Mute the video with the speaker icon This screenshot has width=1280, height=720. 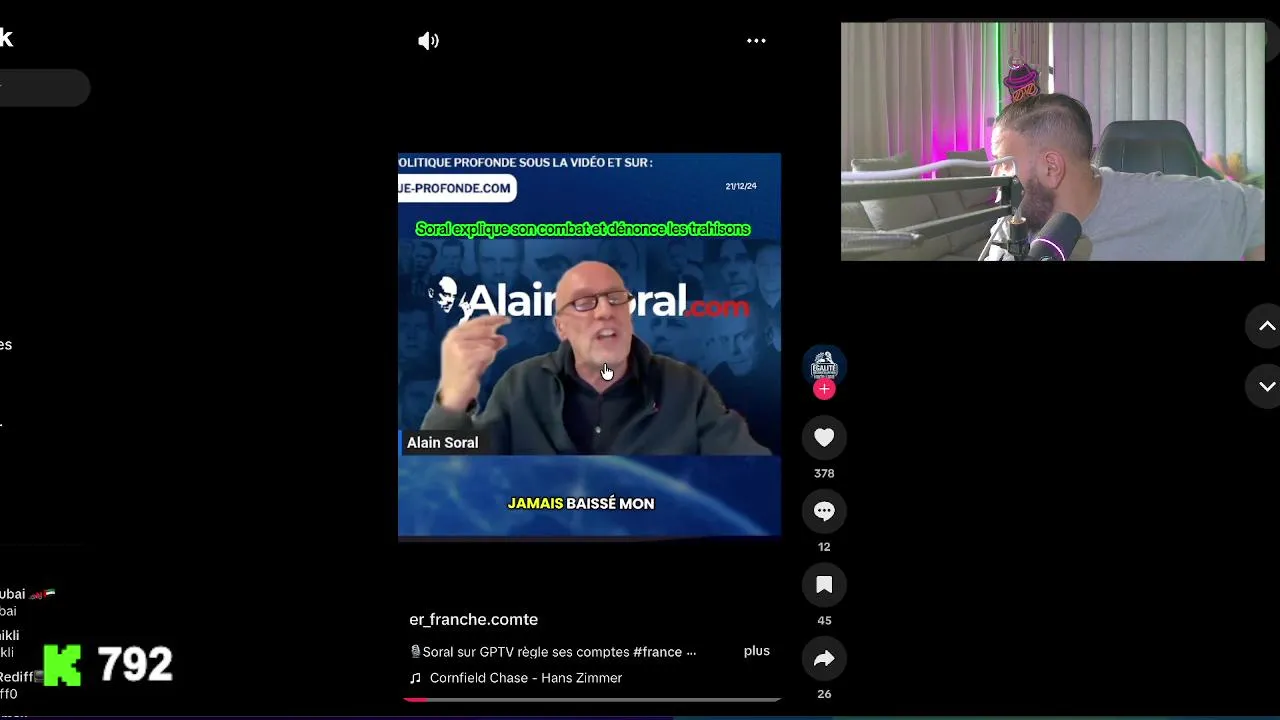(x=428, y=41)
